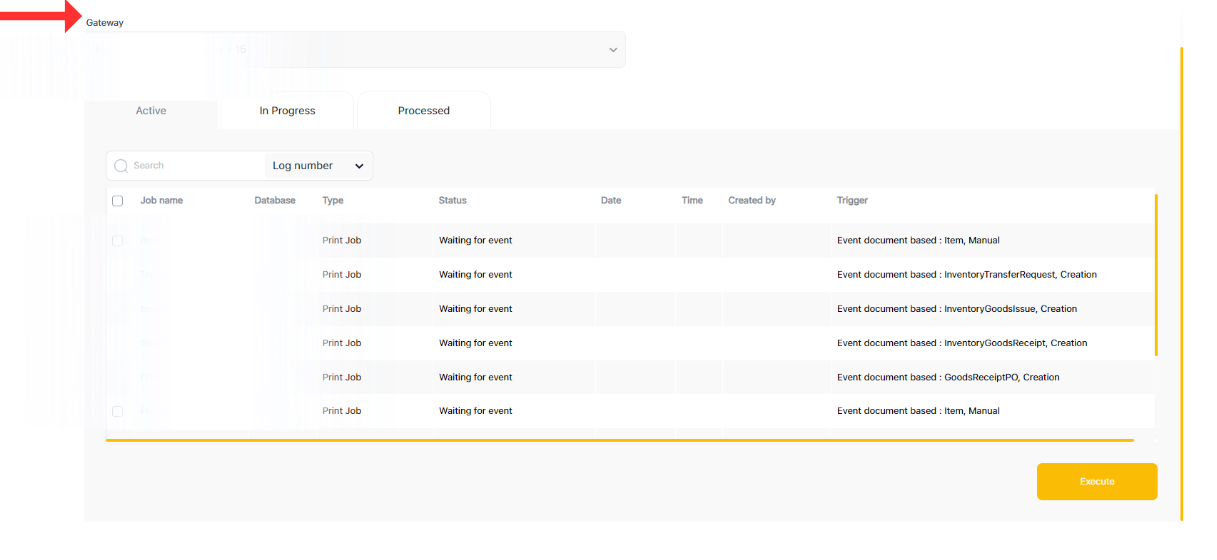The width and height of the screenshot is (1217, 560).
Task: Focus the Search text field
Action: coord(195,166)
